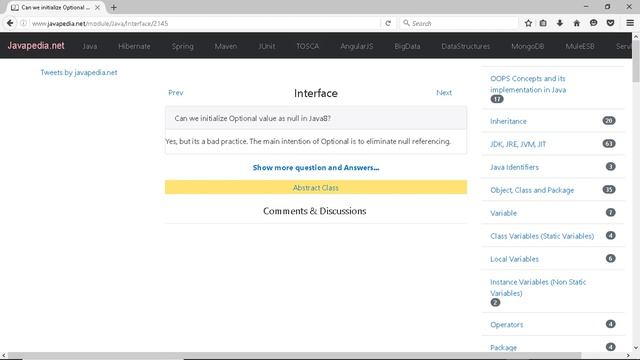Click the scroll down arrow of vertical scrollbar
Viewport: 640px width, 360px height.
pyautogui.click(x=636, y=348)
